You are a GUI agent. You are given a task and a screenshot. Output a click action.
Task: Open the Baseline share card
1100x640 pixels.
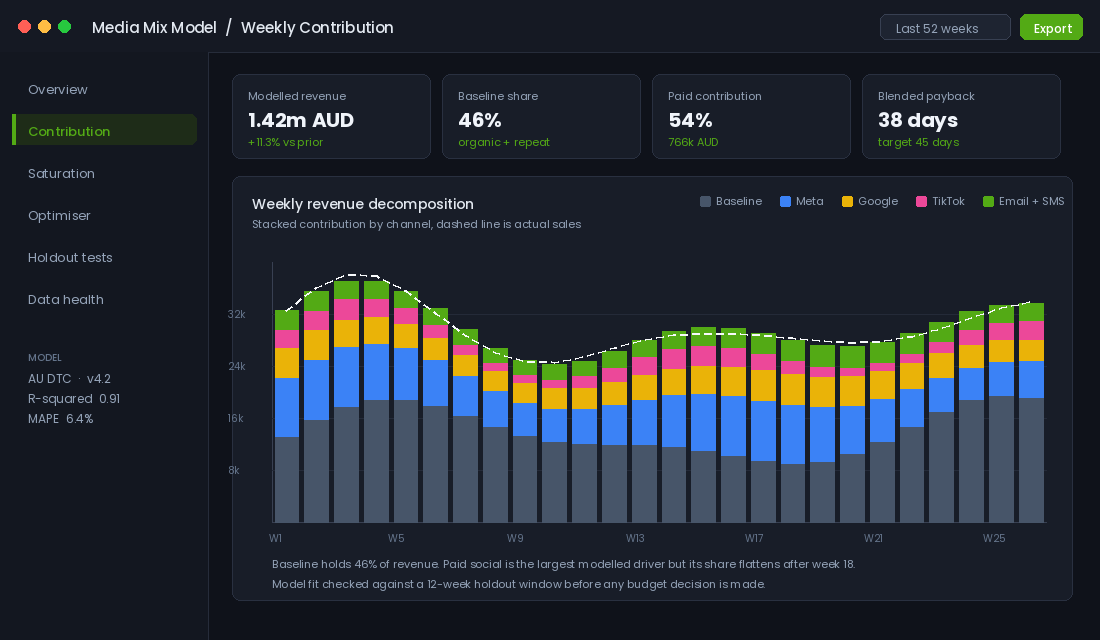pyautogui.click(x=541, y=116)
